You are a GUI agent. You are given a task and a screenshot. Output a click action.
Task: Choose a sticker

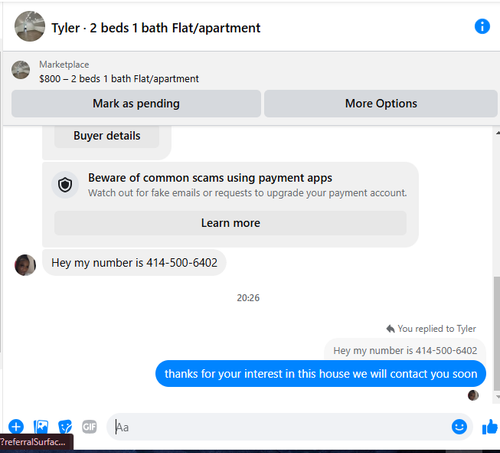(65, 426)
